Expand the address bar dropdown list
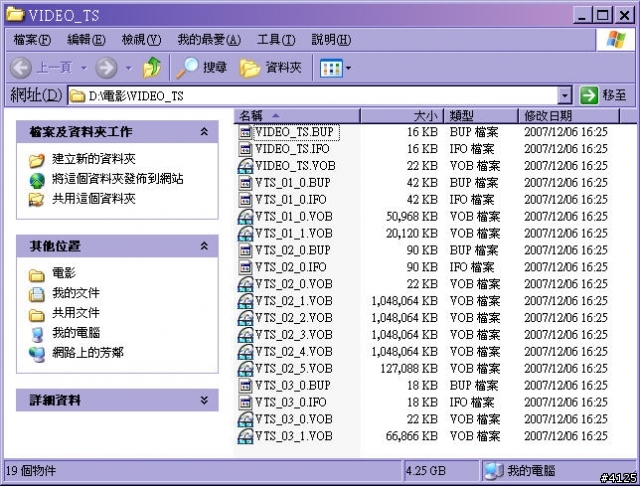Viewport: 640px width, 486px height. coord(564,96)
